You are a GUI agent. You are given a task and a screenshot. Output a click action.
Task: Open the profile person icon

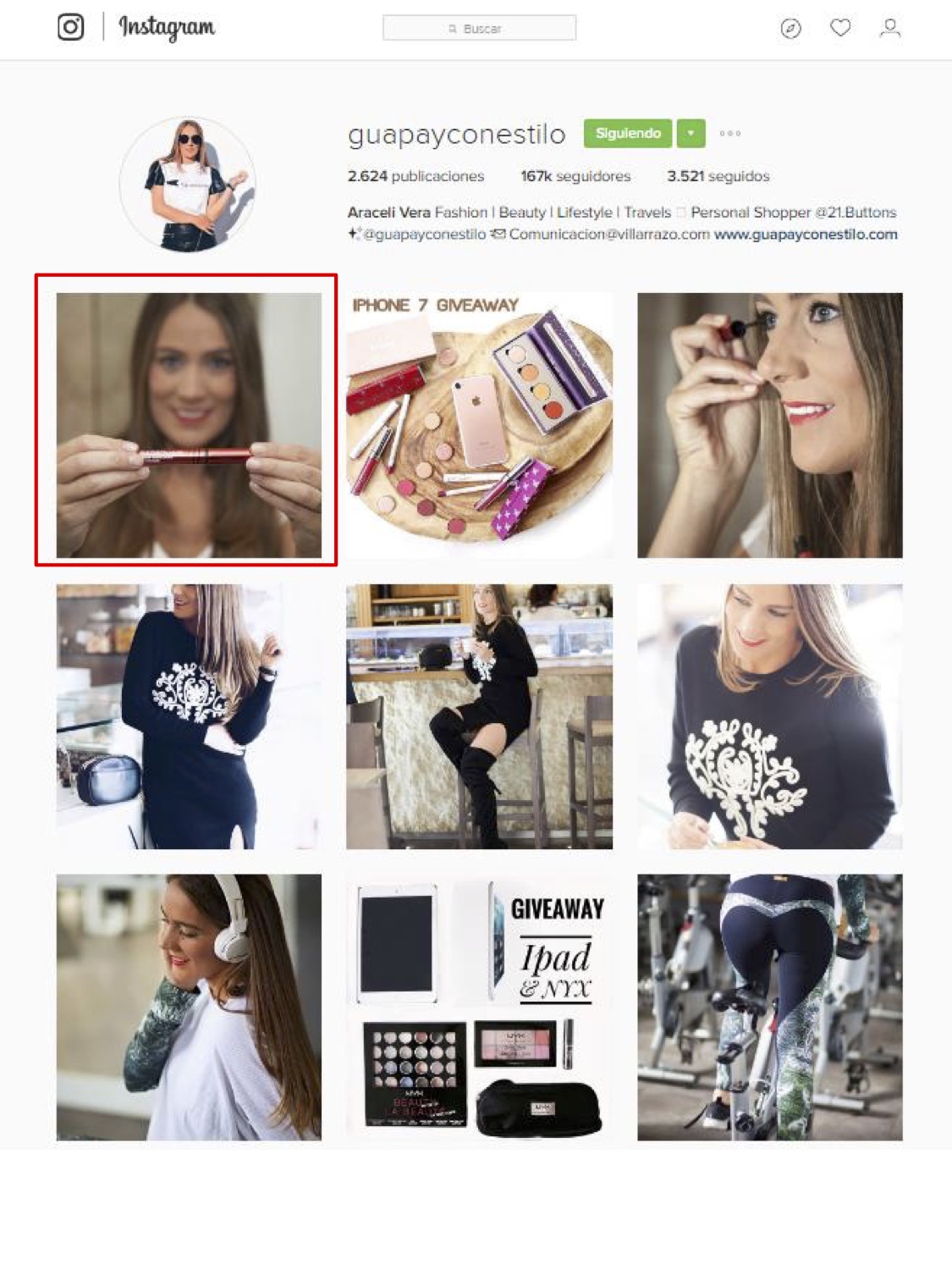click(x=889, y=28)
